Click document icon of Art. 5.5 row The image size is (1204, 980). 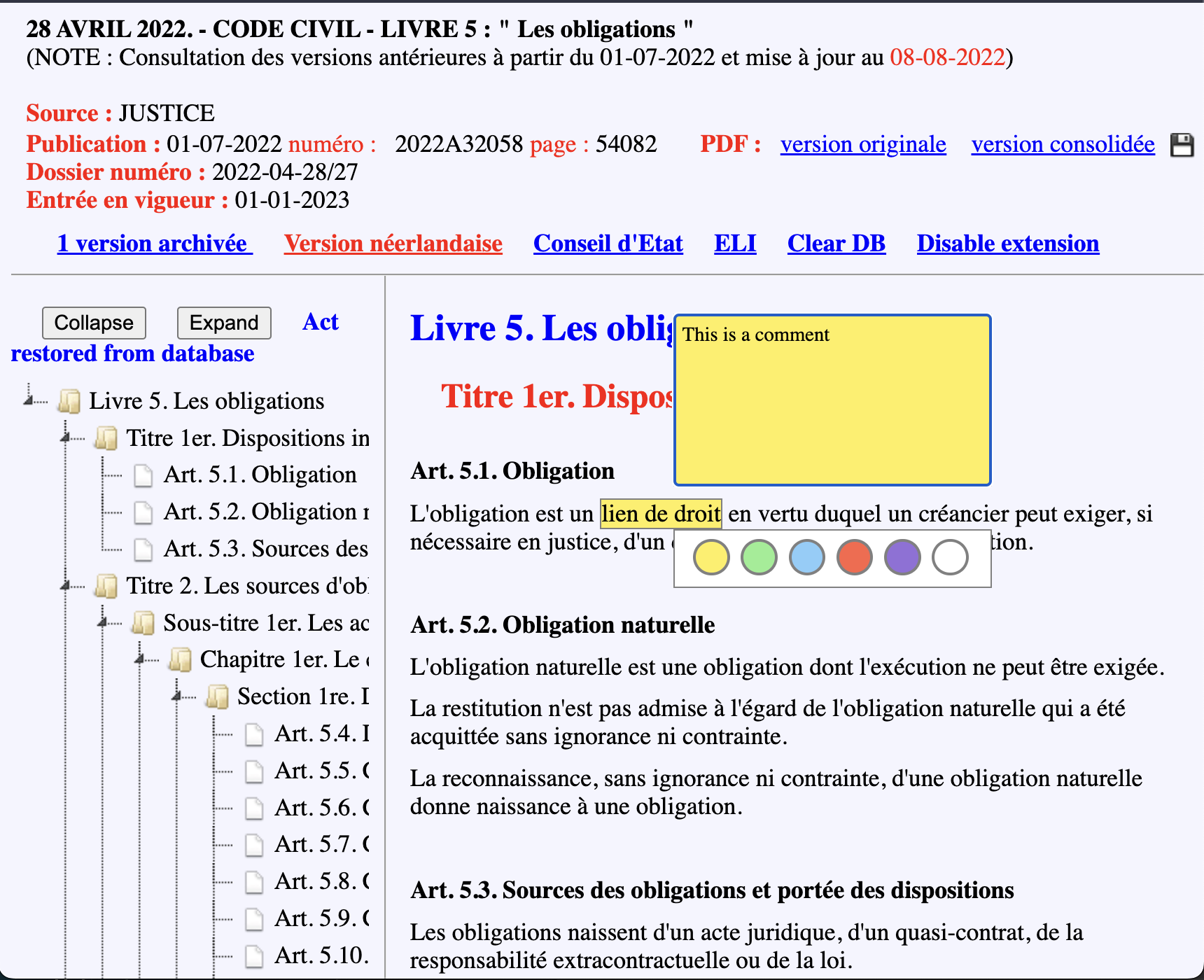[x=255, y=771]
